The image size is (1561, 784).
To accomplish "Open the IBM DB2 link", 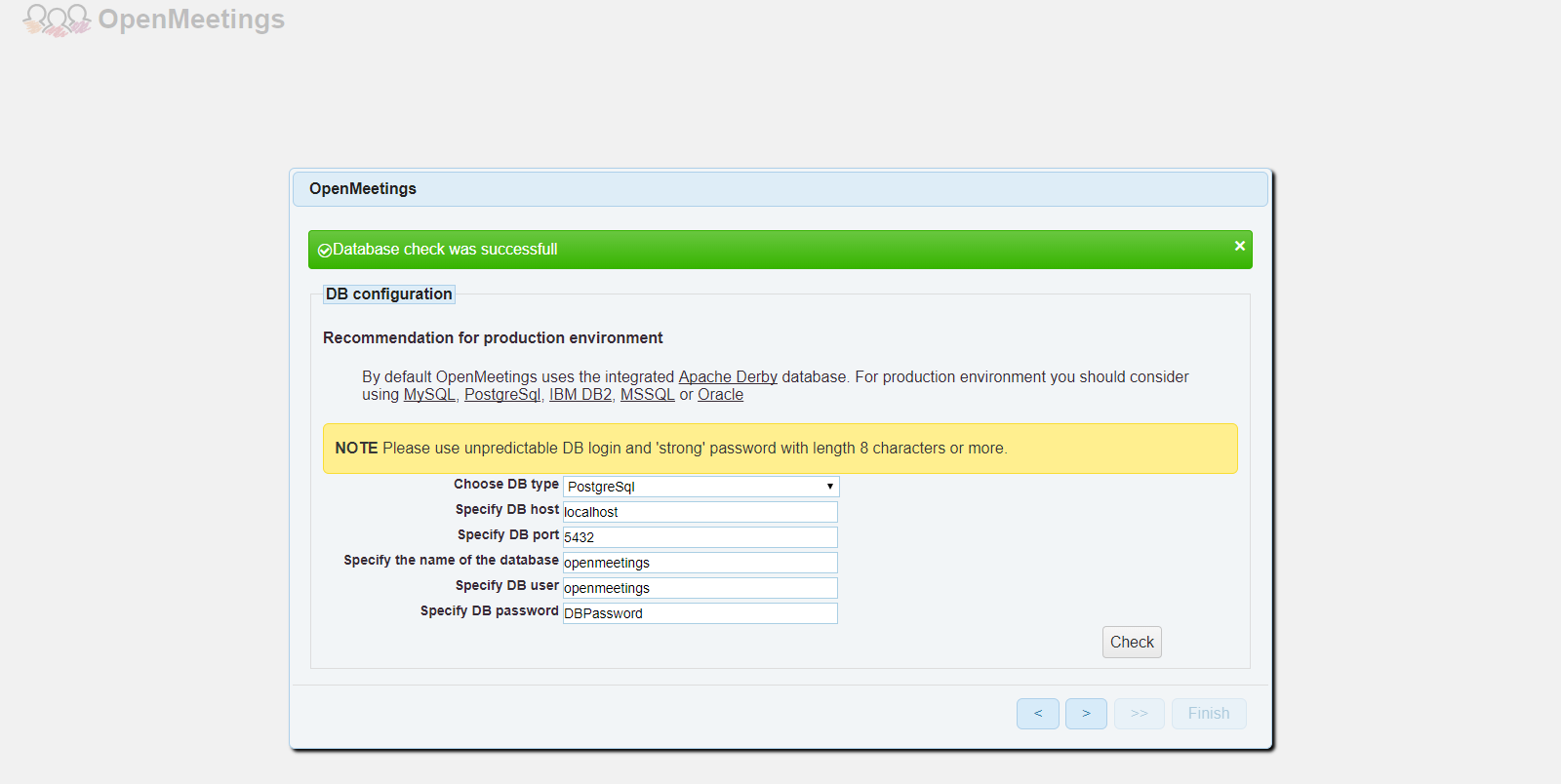I will pyautogui.click(x=580, y=394).
